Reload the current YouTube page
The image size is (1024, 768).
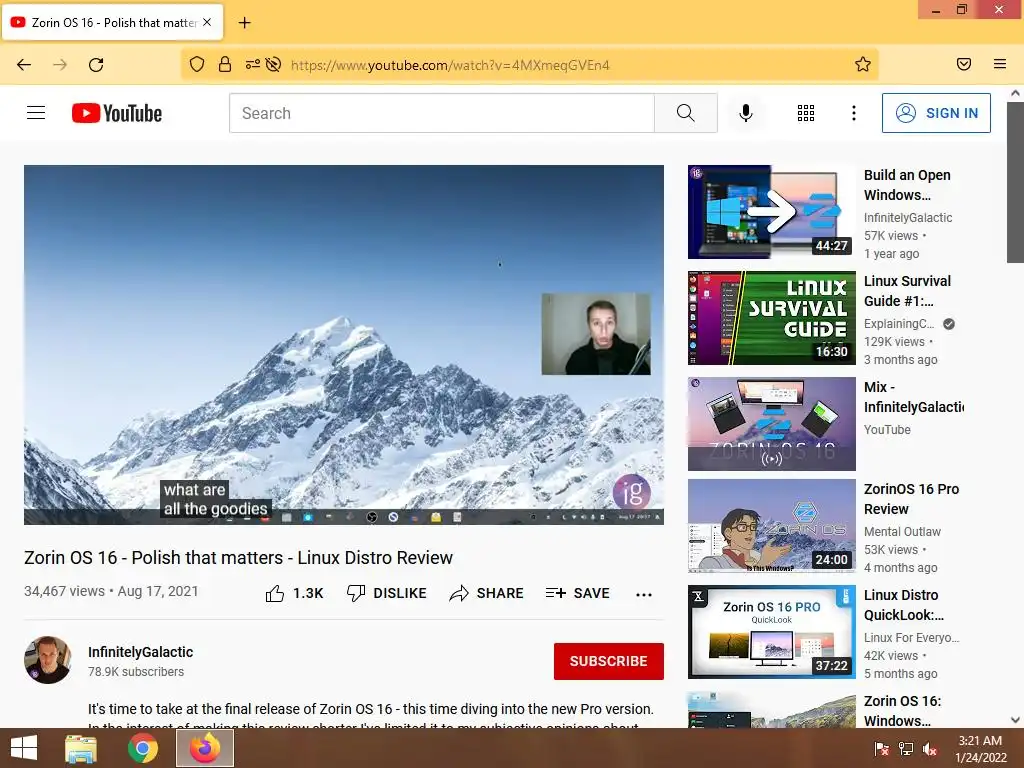click(x=96, y=65)
